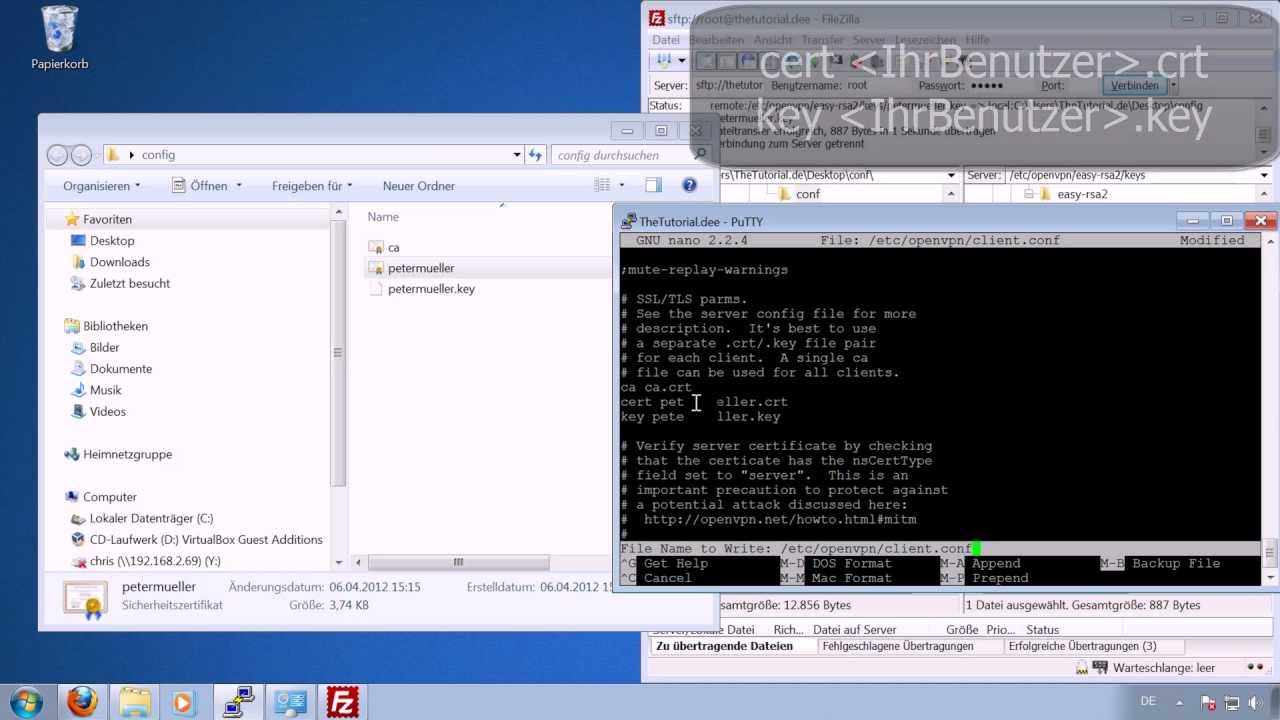The image size is (1280, 720).
Task: Open the Datei menu in FileZilla
Action: (x=665, y=40)
